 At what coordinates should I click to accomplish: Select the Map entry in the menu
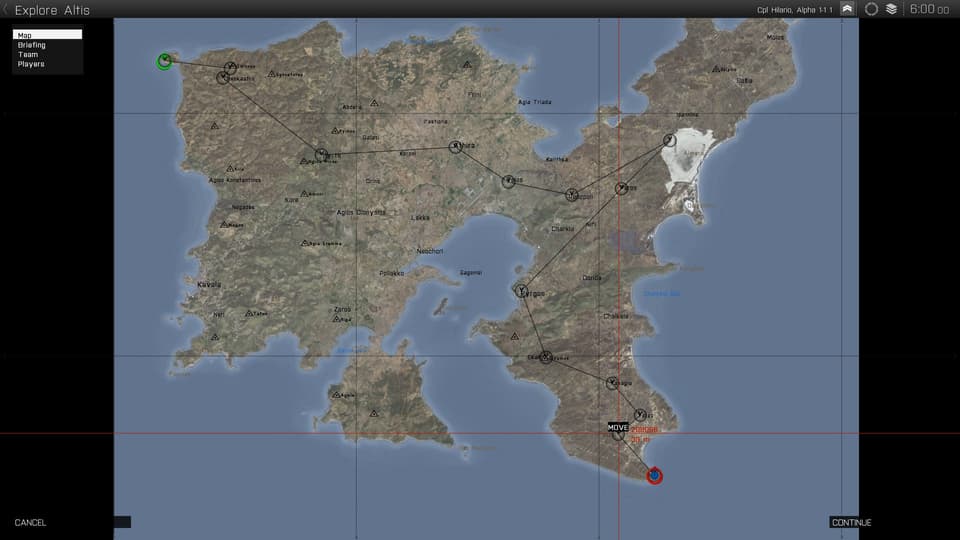point(47,35)
